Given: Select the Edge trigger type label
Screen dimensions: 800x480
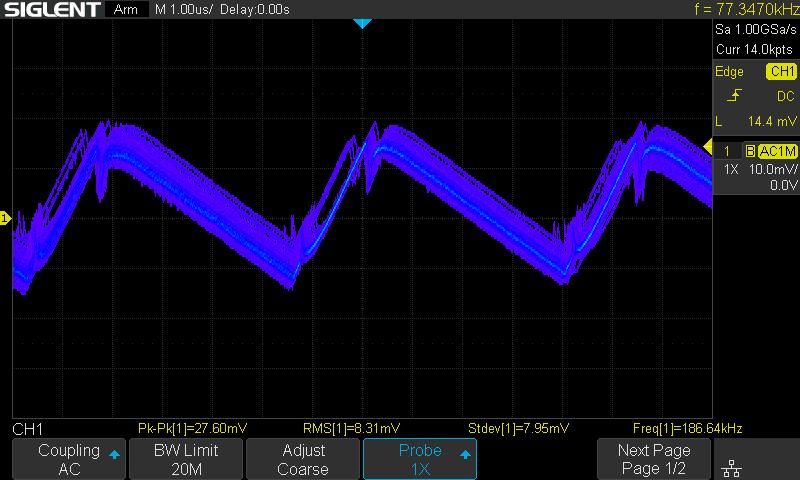Looking at the screenshot, I should 729,71.
